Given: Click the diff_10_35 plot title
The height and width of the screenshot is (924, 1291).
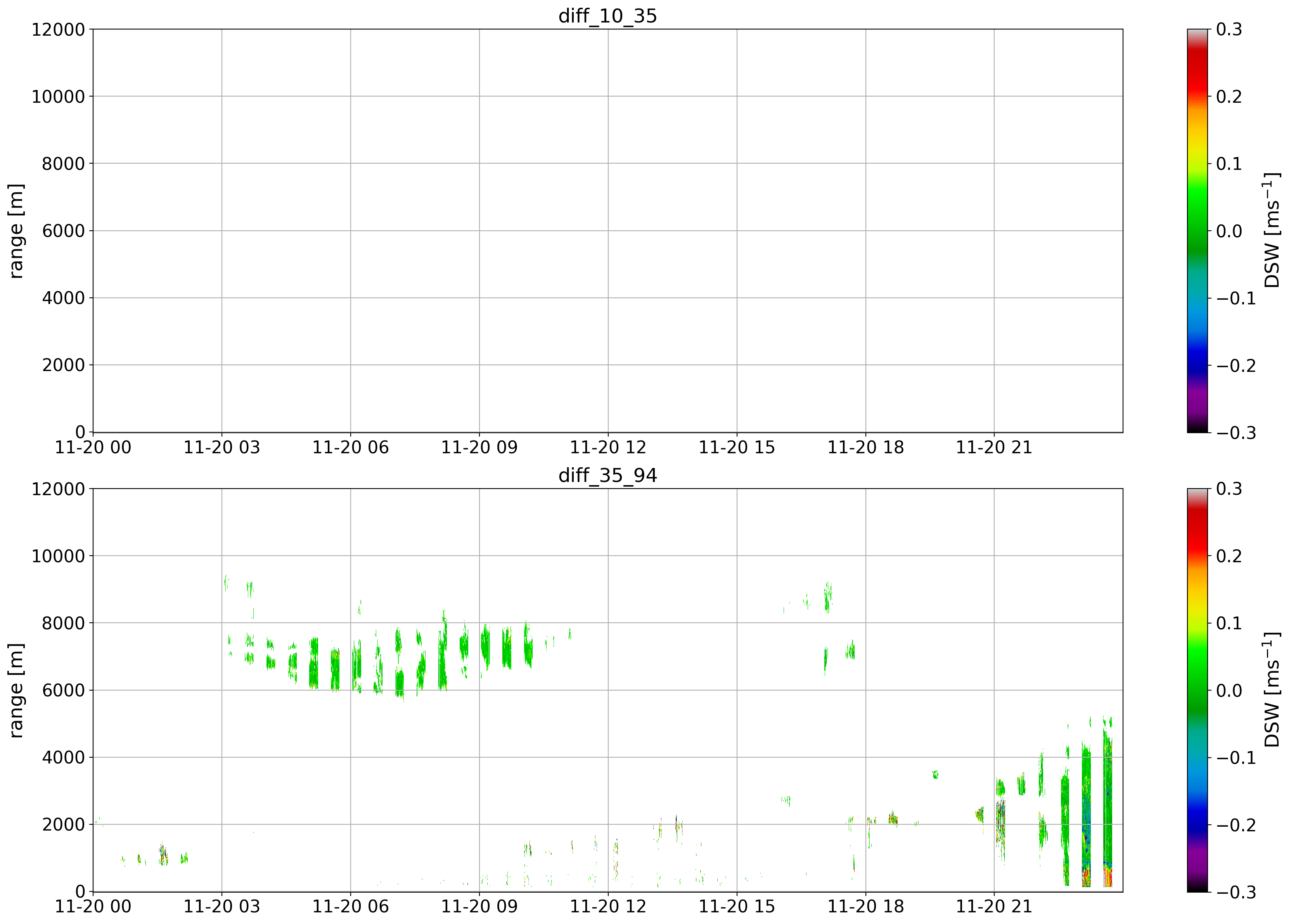Looking at the screenshot, I should pyautogui.click(x=607, y=16).
